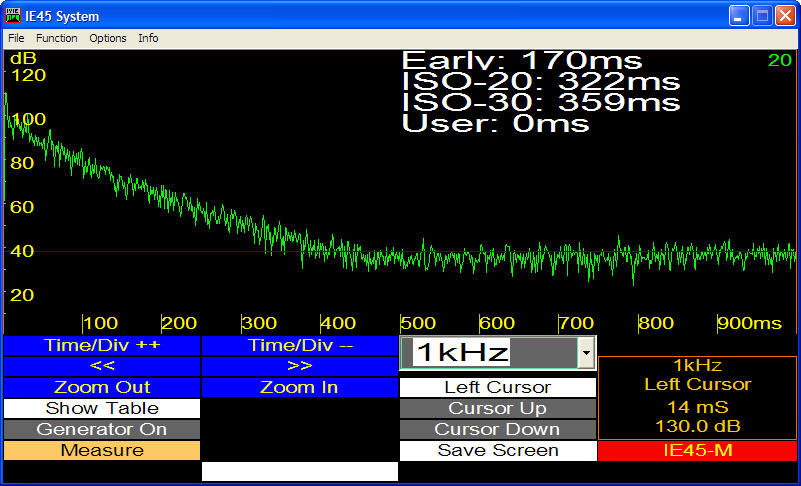Start a measurement with Measure
This screenshot has width=801, height=486.
[x=102, y=450]
